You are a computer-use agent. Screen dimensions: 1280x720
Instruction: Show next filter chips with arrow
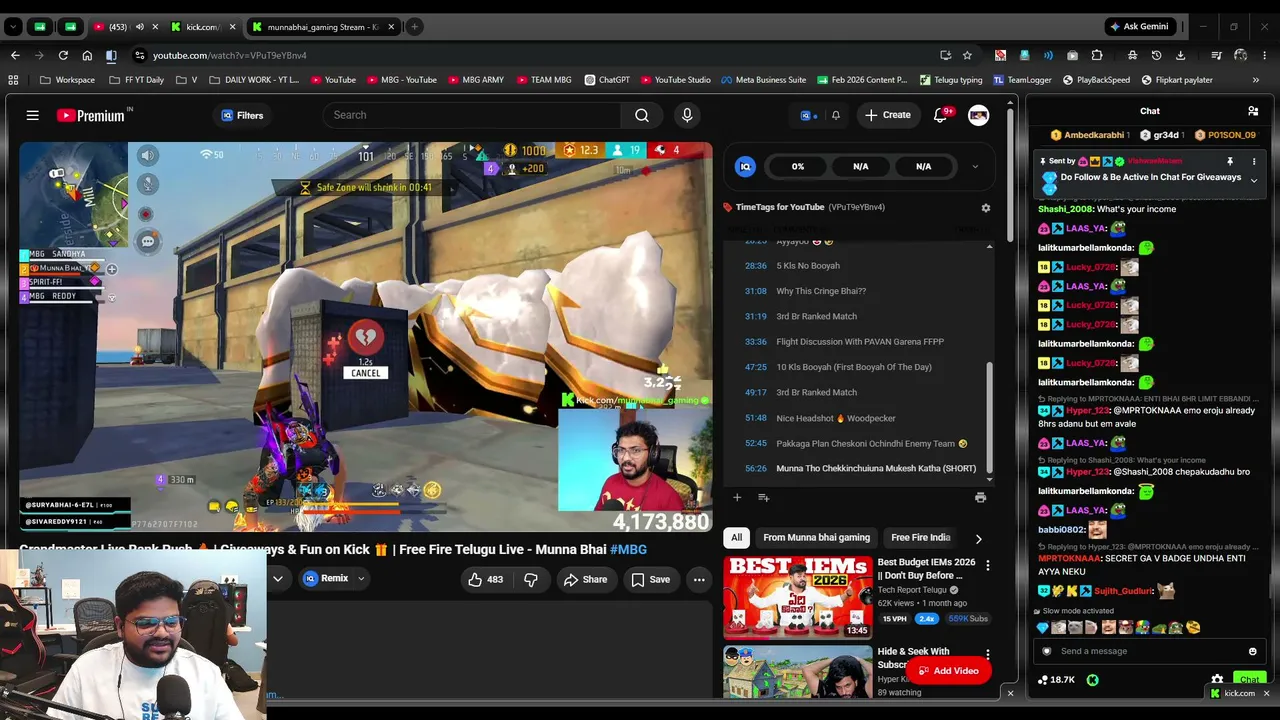(x=978, y=538)
